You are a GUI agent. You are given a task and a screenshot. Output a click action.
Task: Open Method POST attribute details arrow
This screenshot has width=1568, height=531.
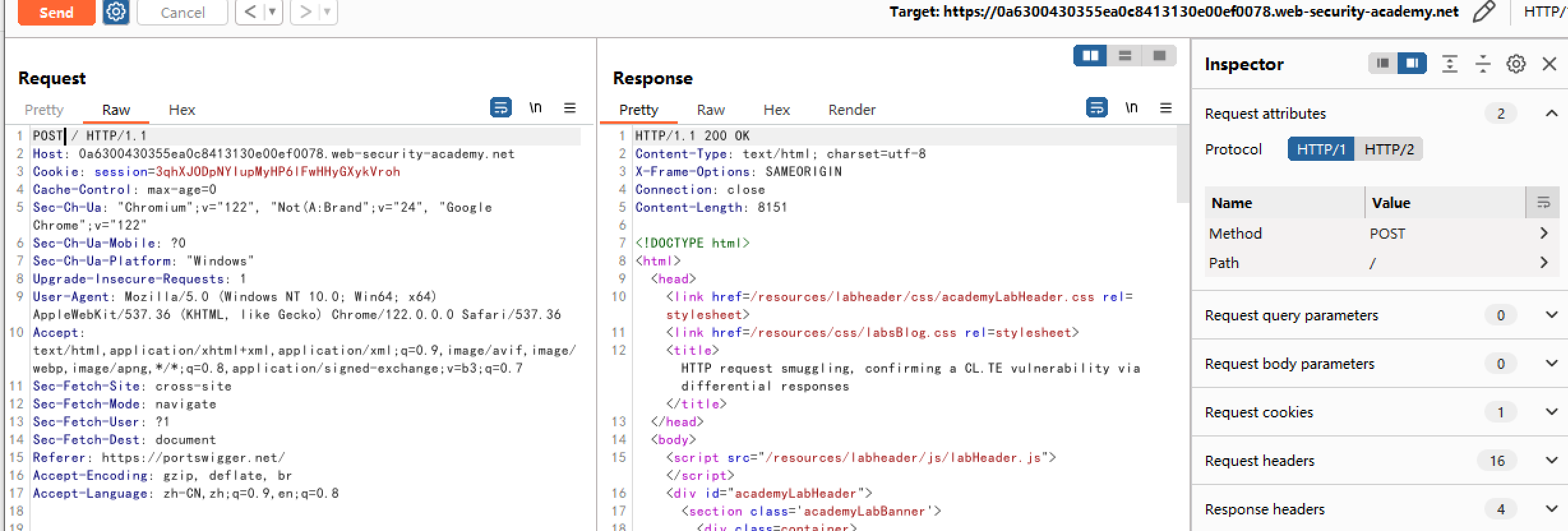coord(1544,233)
